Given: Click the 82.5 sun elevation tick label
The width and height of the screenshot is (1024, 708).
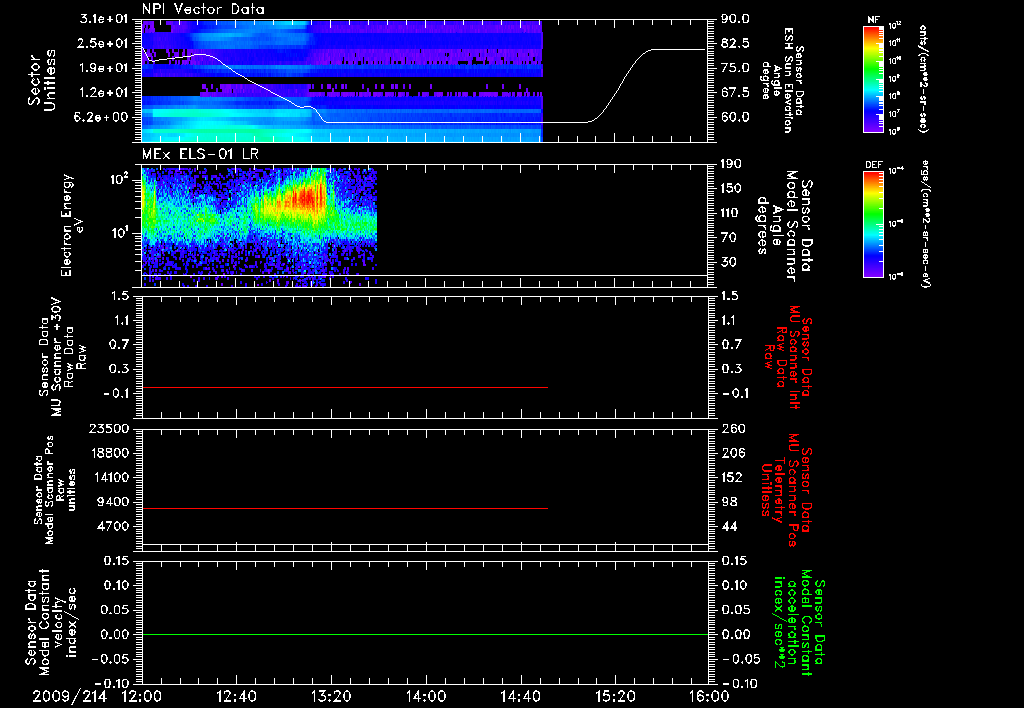Looking at the screenshot, I should [735, 44].
